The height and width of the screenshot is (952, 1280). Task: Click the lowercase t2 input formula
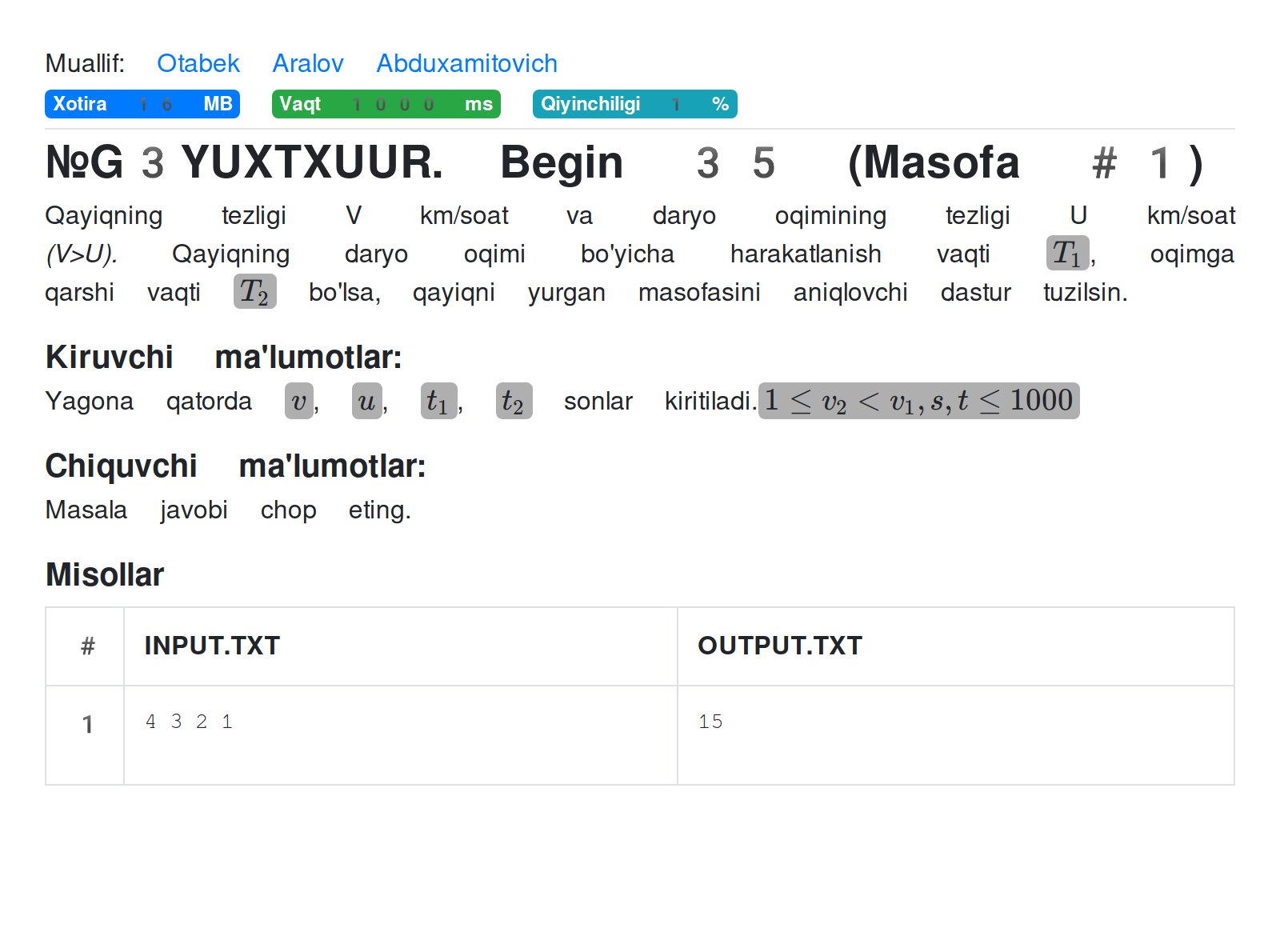point(514,401)
